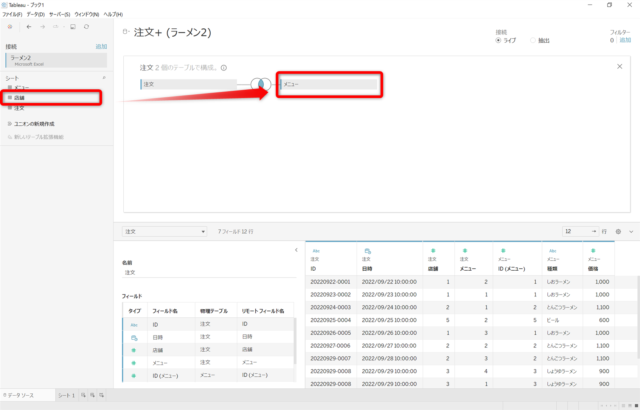Click the forward arrow in toolbar
640x410 pixels.
tap(42, 27)
